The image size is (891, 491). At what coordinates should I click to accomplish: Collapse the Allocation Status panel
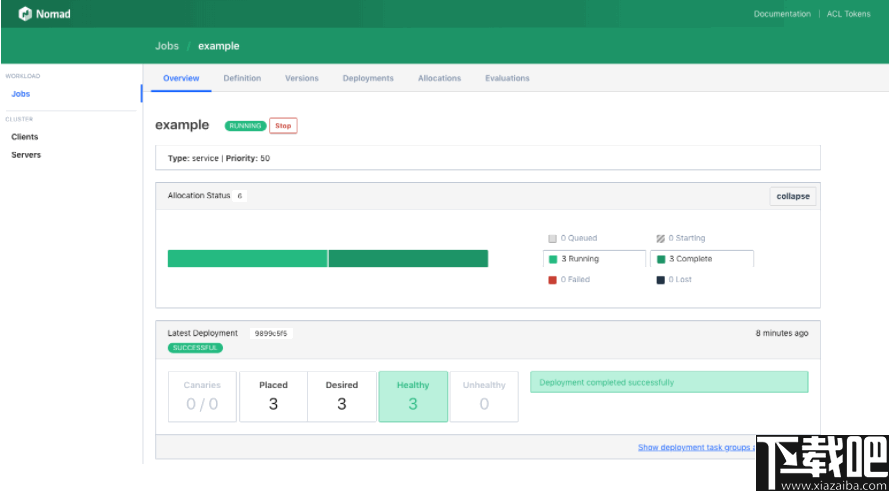pos(793,196)
